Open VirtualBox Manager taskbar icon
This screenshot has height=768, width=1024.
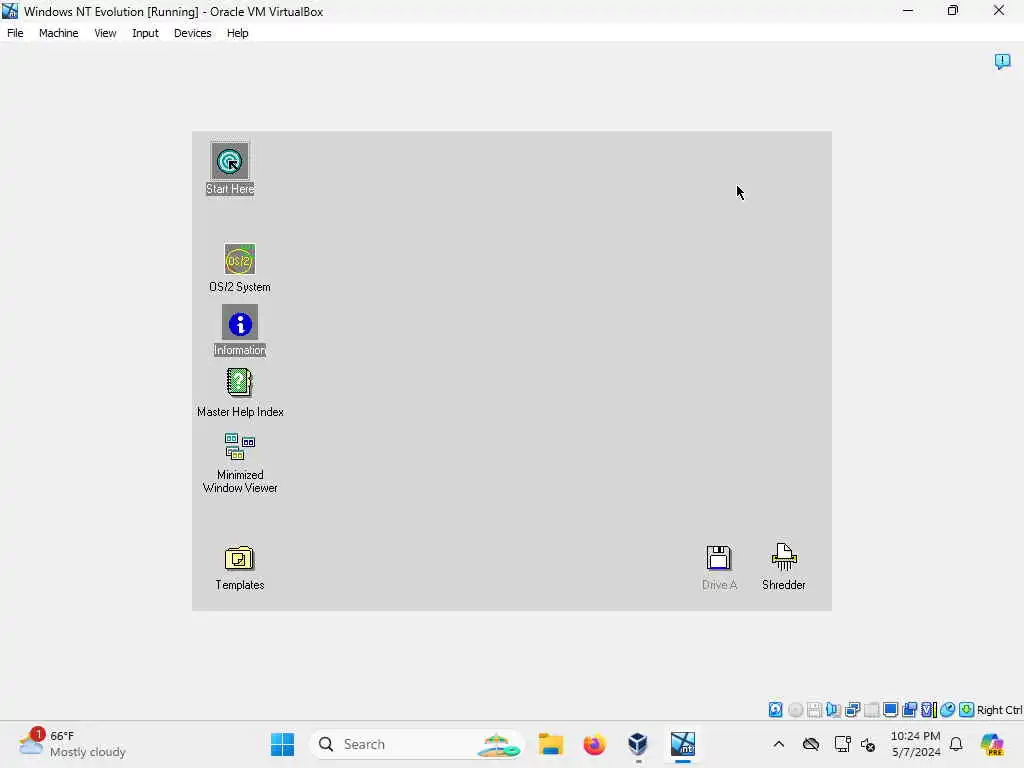point(638,744)
